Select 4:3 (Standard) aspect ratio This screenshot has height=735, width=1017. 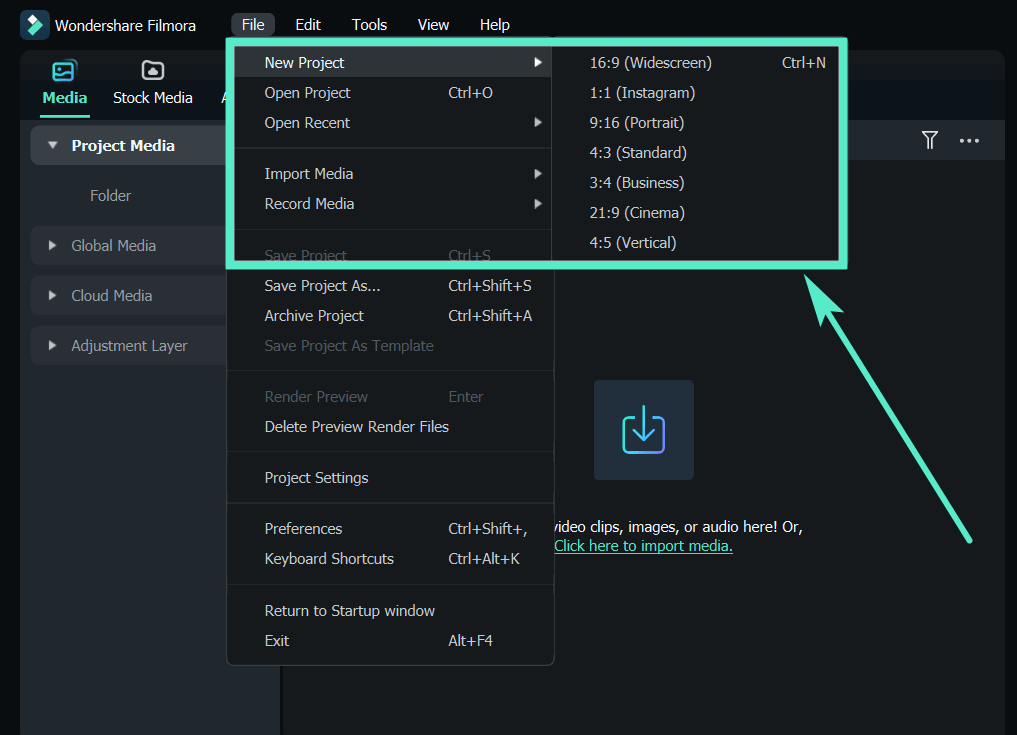point(695,152)
